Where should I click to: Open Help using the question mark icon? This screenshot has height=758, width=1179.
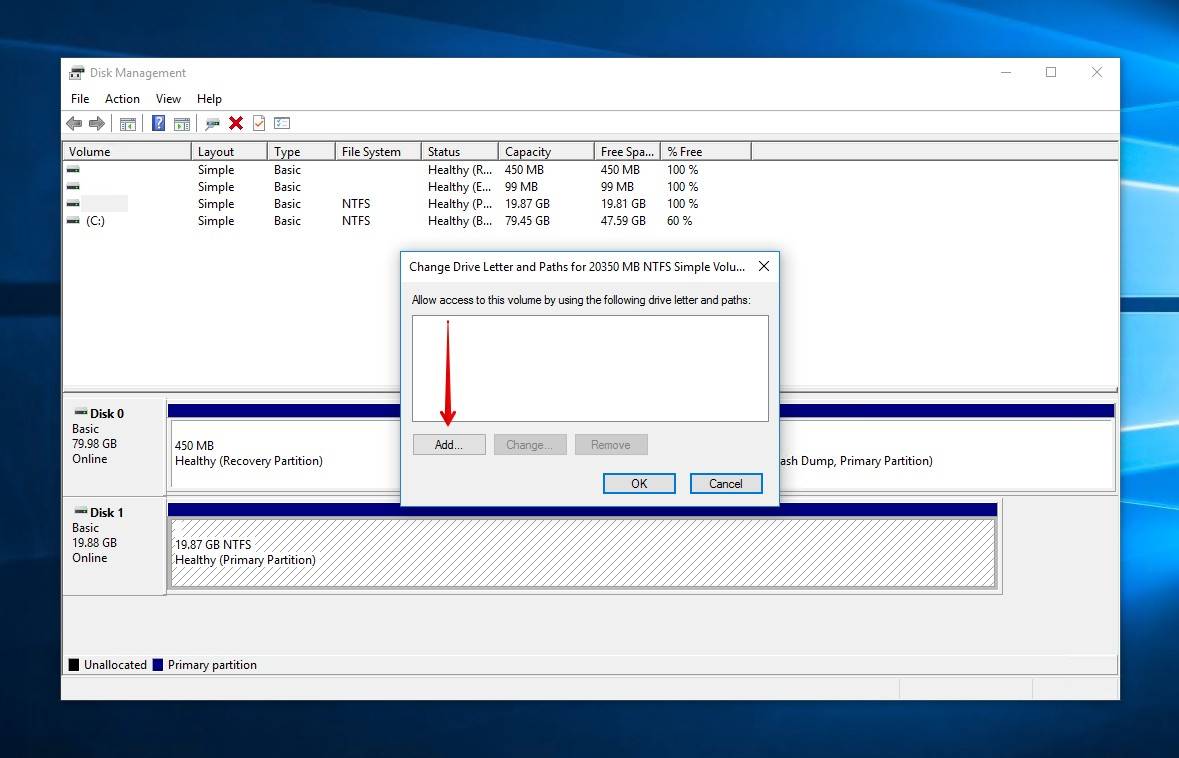point(158,122)
